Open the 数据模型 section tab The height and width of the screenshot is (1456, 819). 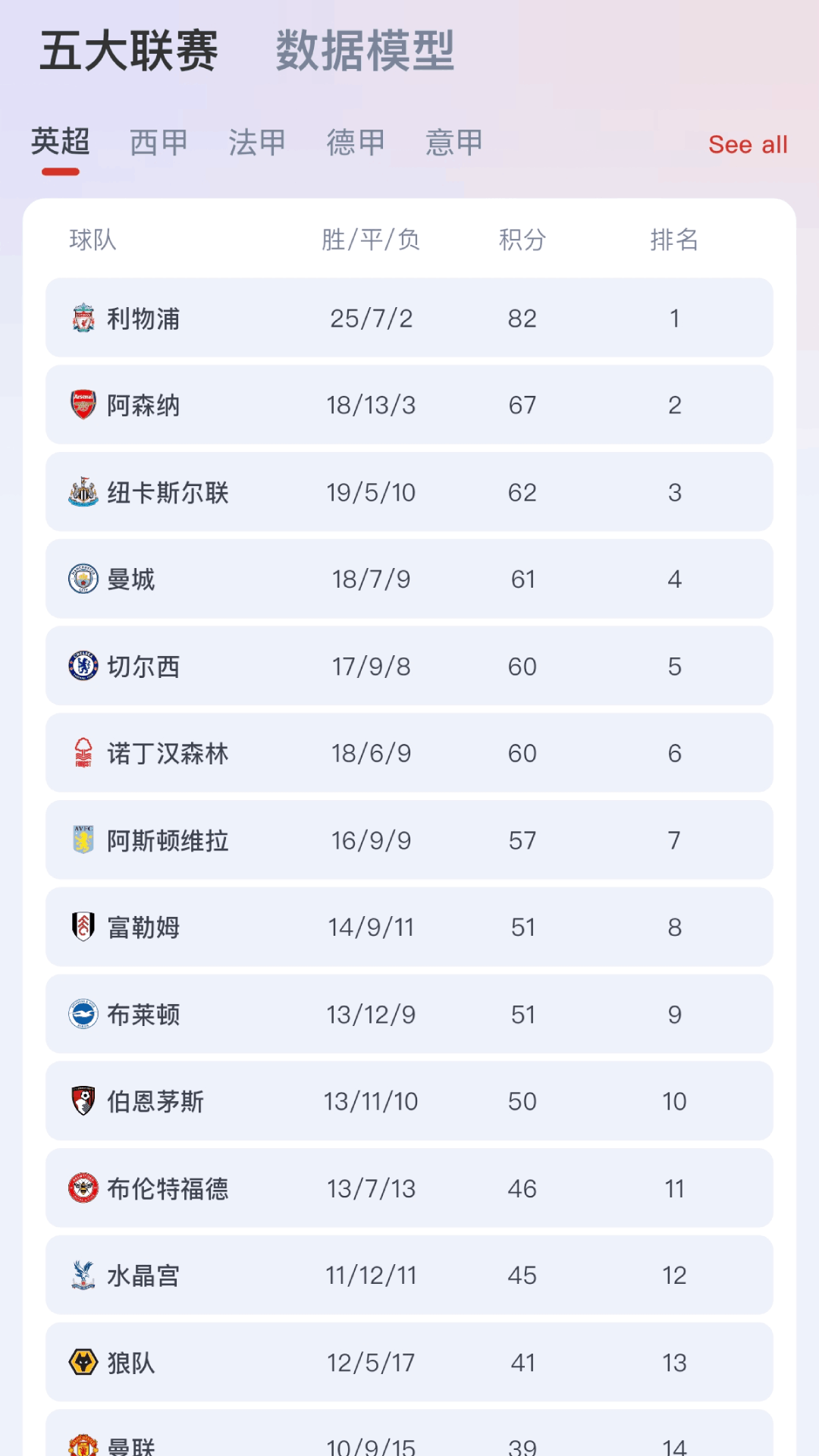tap(365, 51)
